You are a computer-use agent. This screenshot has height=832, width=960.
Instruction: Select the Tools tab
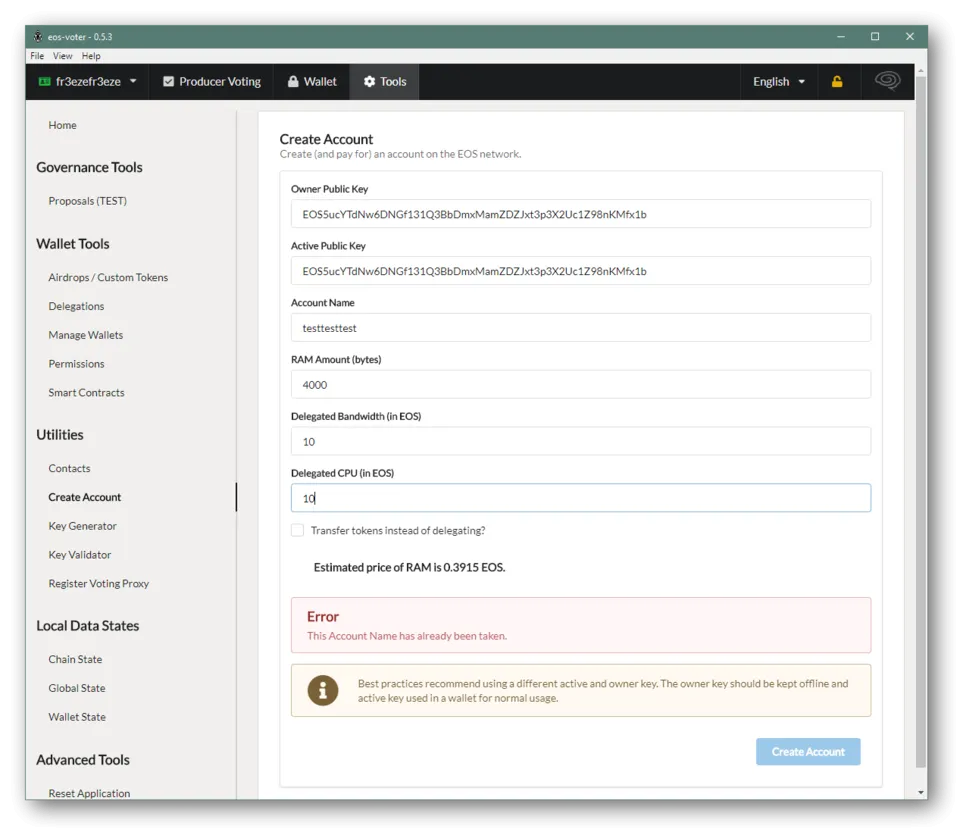(384, 81)
